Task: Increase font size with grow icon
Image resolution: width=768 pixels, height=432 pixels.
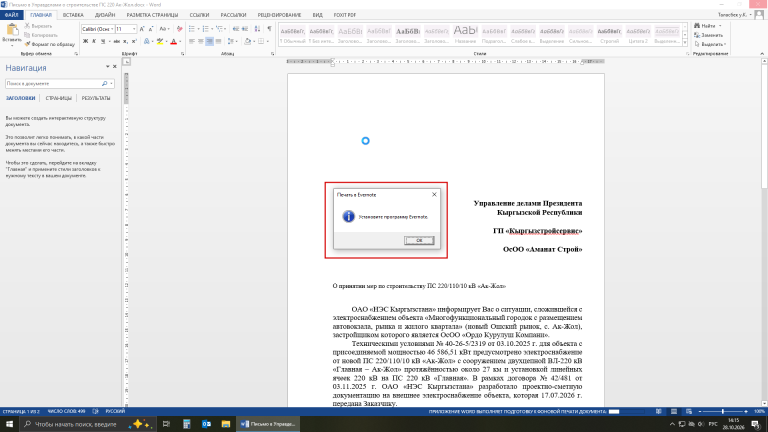Action: [142, 29]
